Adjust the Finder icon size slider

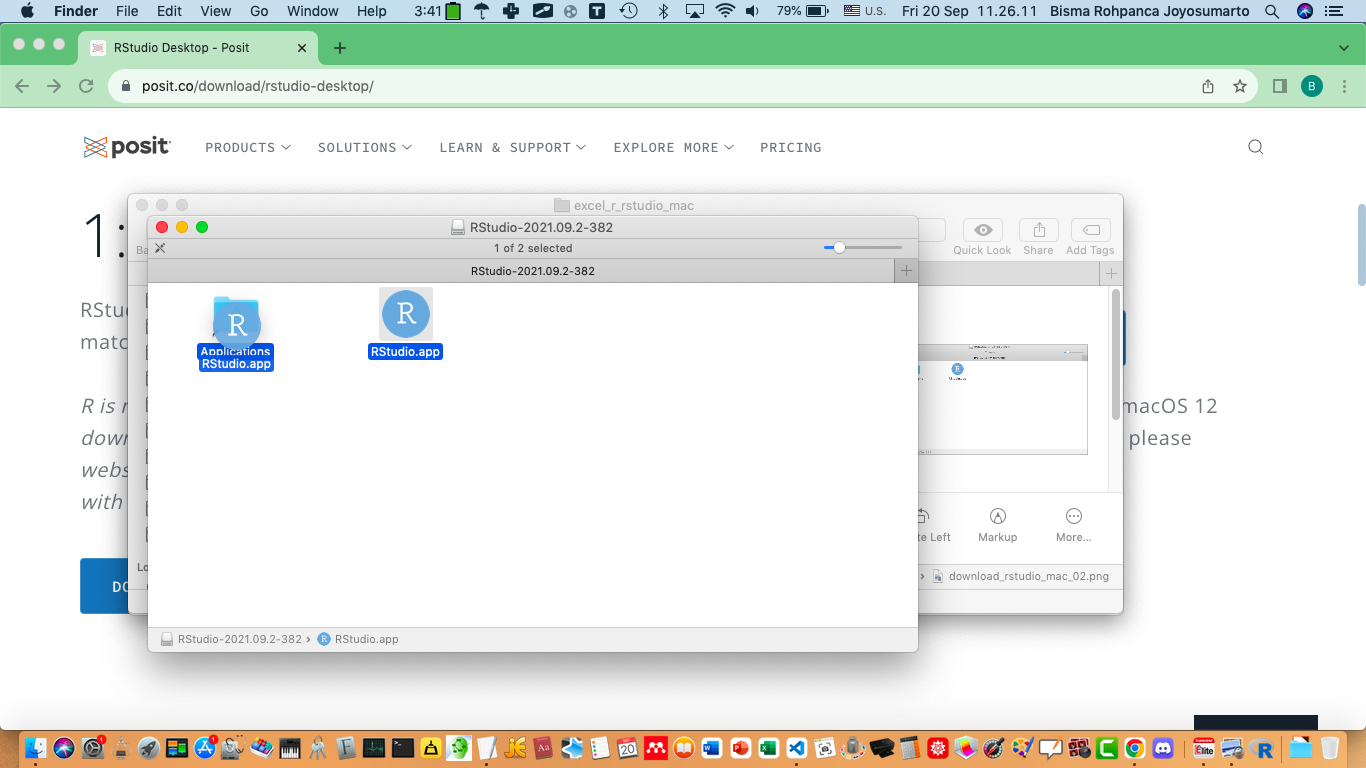863,248
